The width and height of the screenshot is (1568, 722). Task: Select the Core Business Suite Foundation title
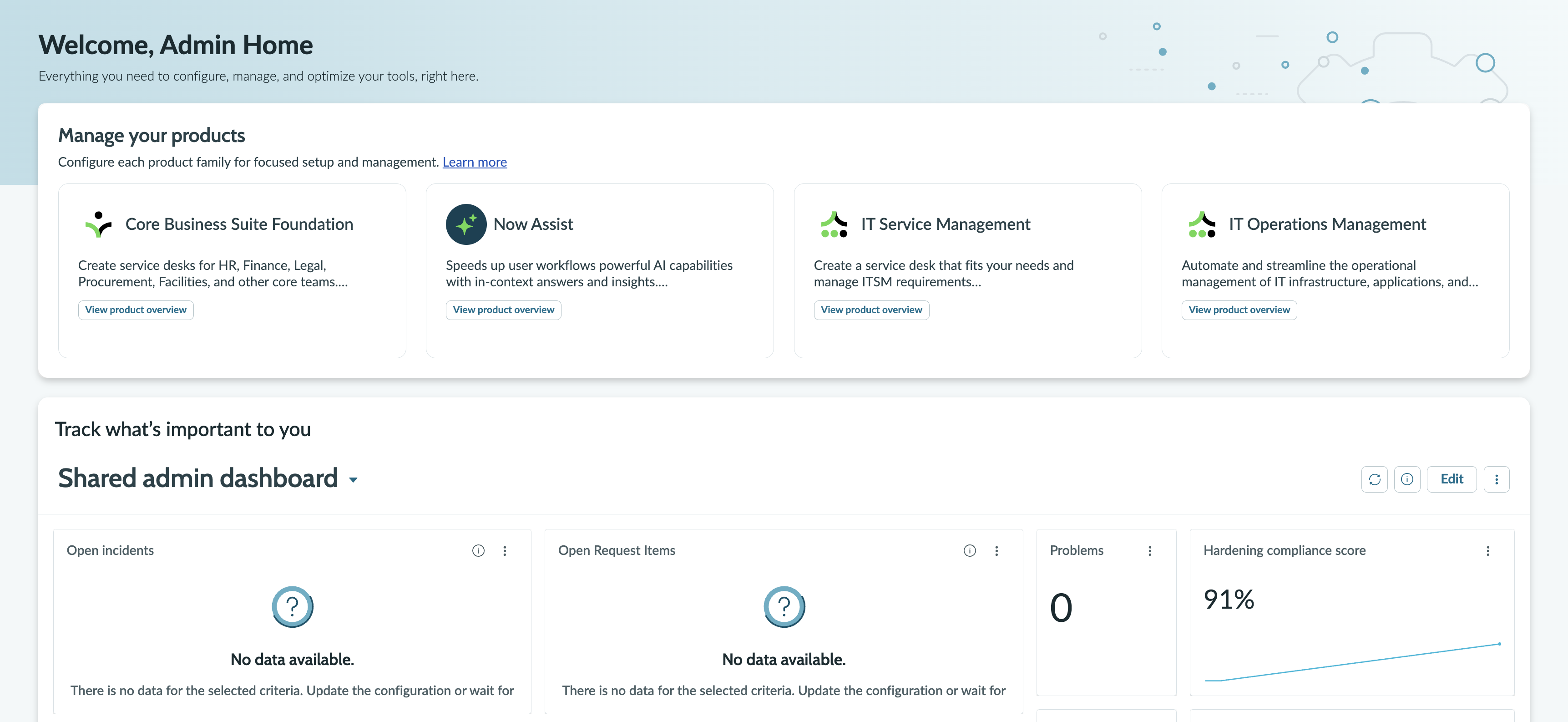(239, 224)
